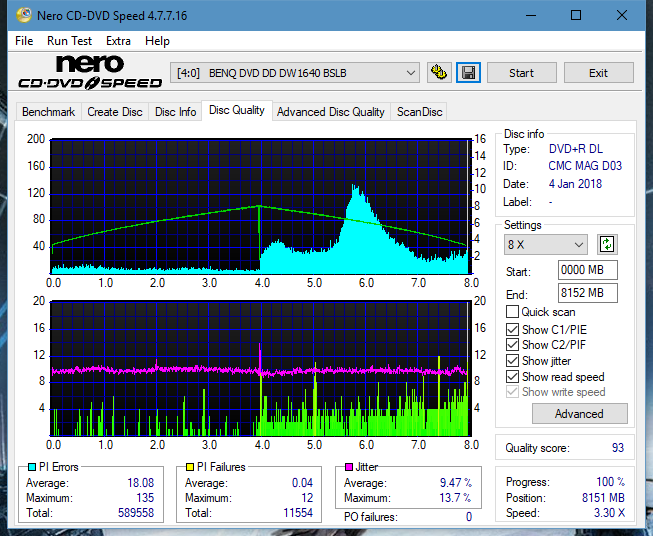The image size is (653, 536).
Task: Switch to the Disc Info tab
Action: pyautogui.click(x=175, y=112)
